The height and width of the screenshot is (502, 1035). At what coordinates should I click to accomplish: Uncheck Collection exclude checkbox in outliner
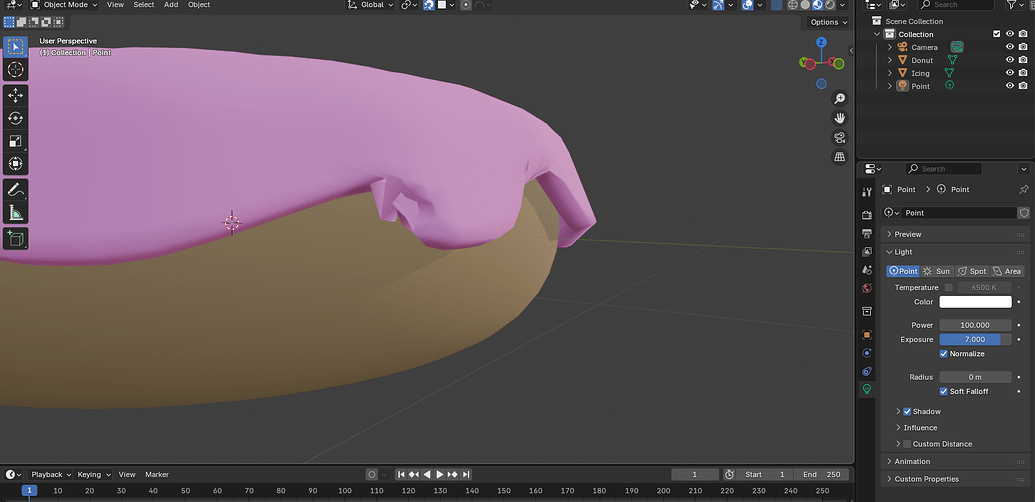[x=997, y=34]
